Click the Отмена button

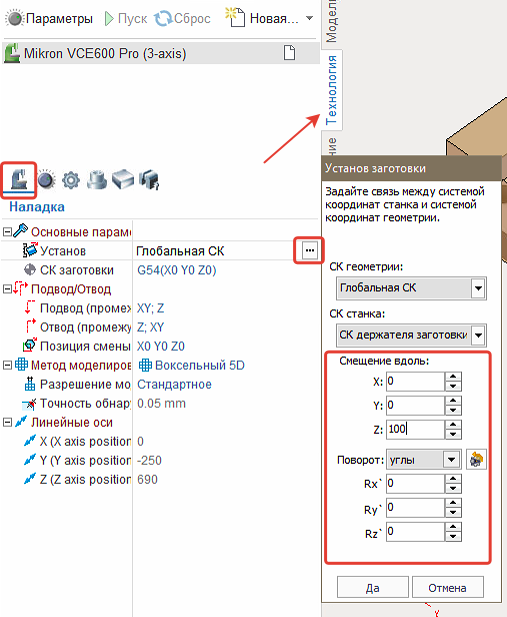pyautogui.click(x=447, y=587)
